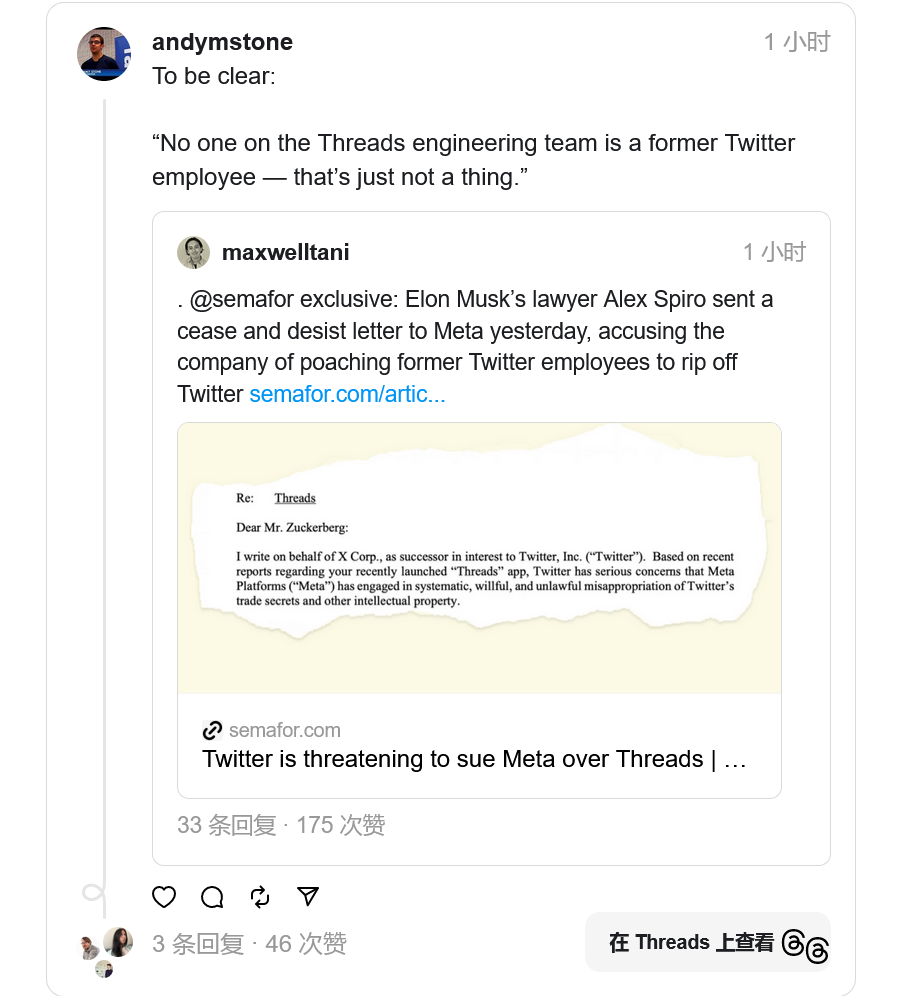This screenshot has width=900, height=997.
Task: Click the quoted post's 1 小时 timestamp
Action: point(773,252)
